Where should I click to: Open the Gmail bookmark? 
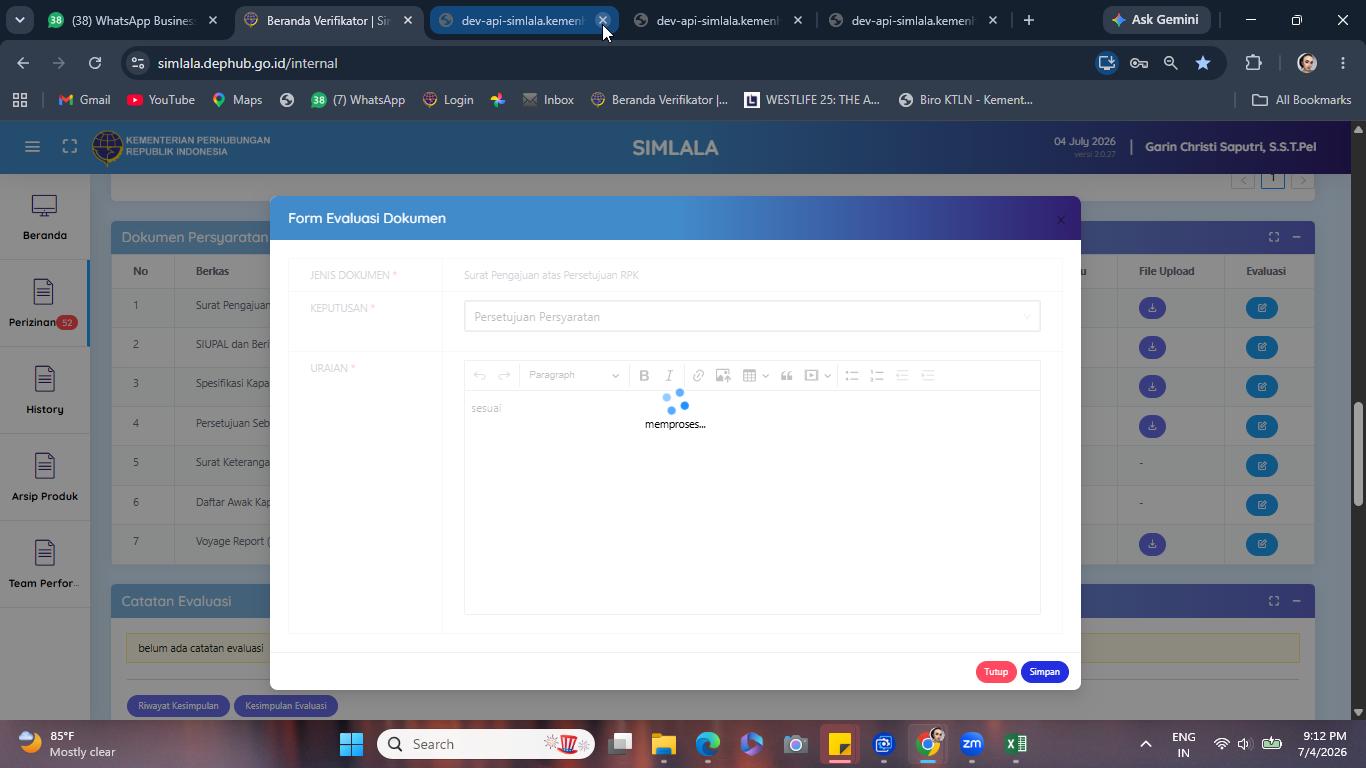(x=84, y=100)
